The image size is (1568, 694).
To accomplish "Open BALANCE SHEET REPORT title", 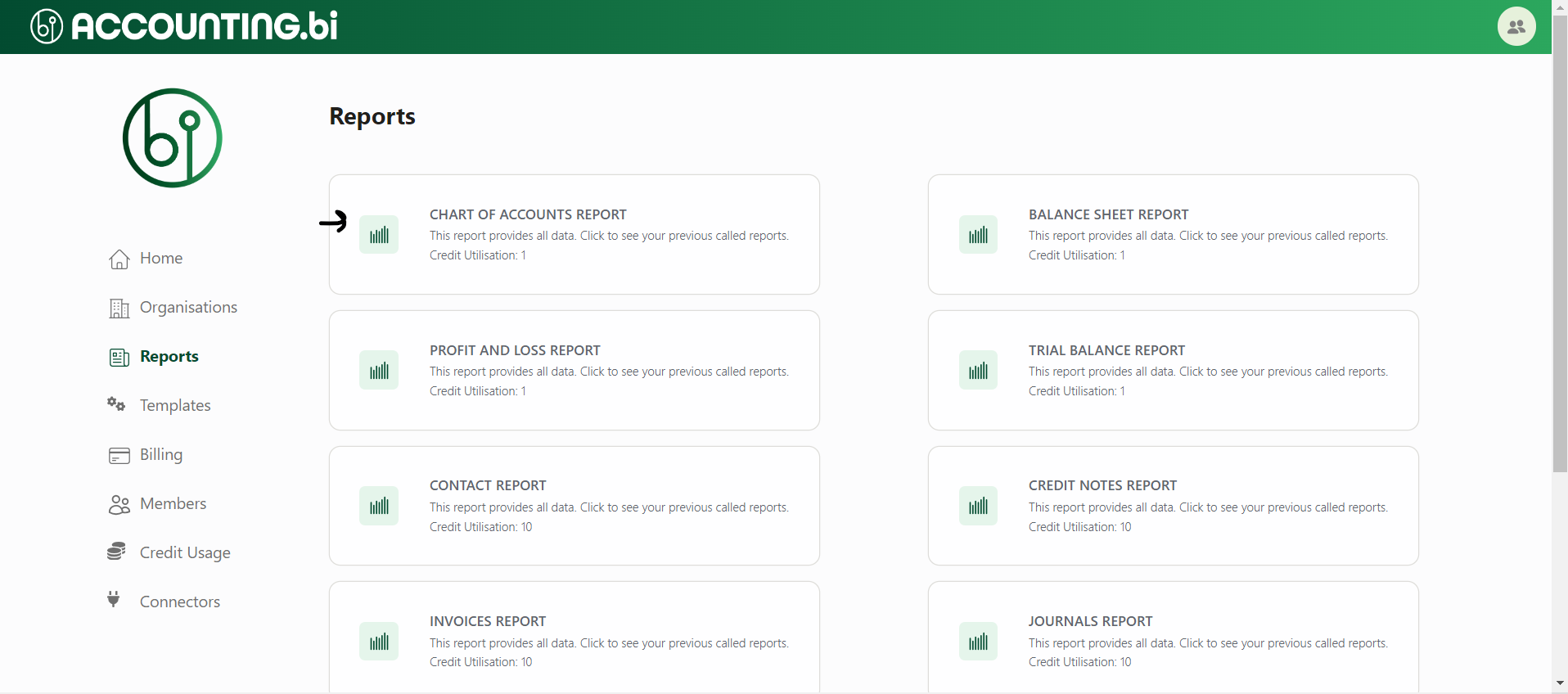I will (1108, 214).
